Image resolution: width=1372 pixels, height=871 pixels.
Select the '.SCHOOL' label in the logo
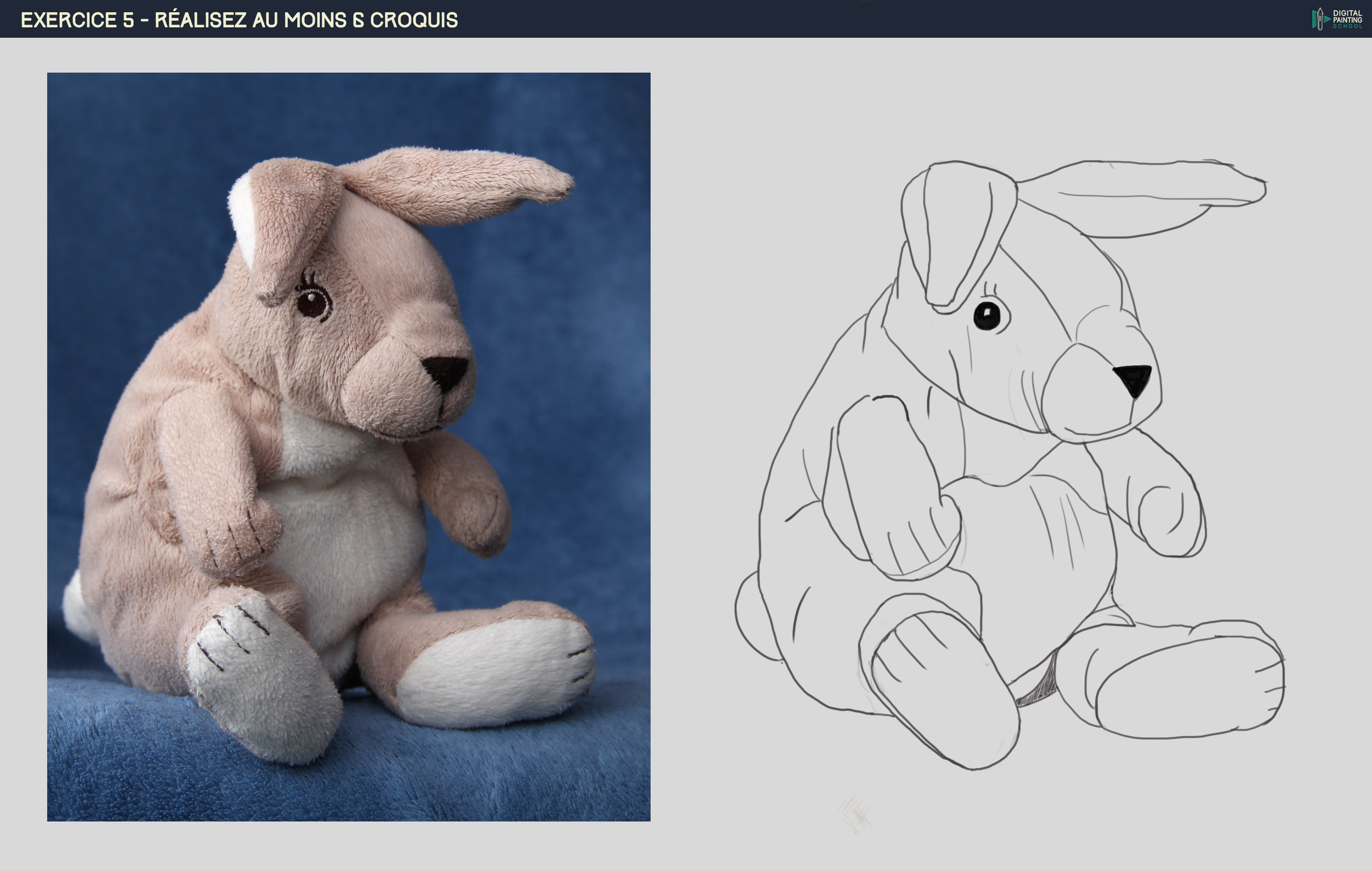coord(1347,27)
